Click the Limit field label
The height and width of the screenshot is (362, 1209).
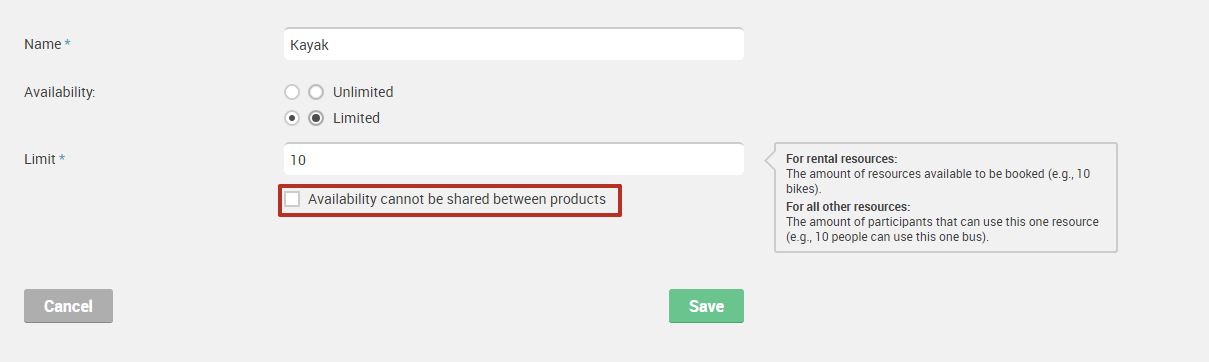click(x=40, y=159)
